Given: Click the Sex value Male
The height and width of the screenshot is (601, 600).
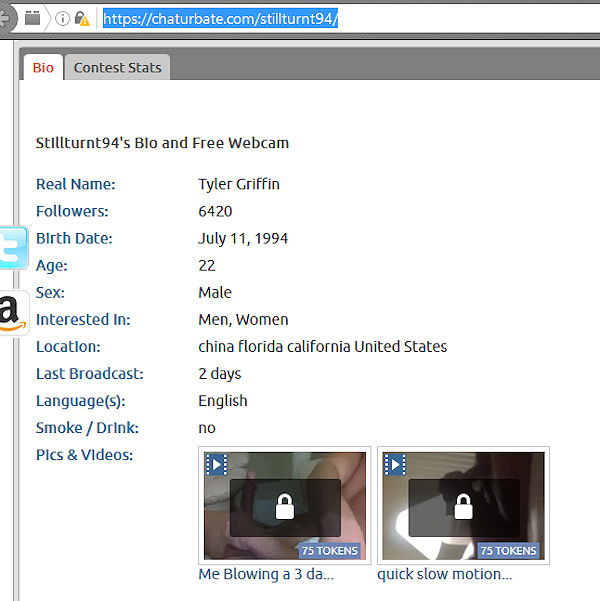Looking at the screenshot, I should [x=215, y=292].
